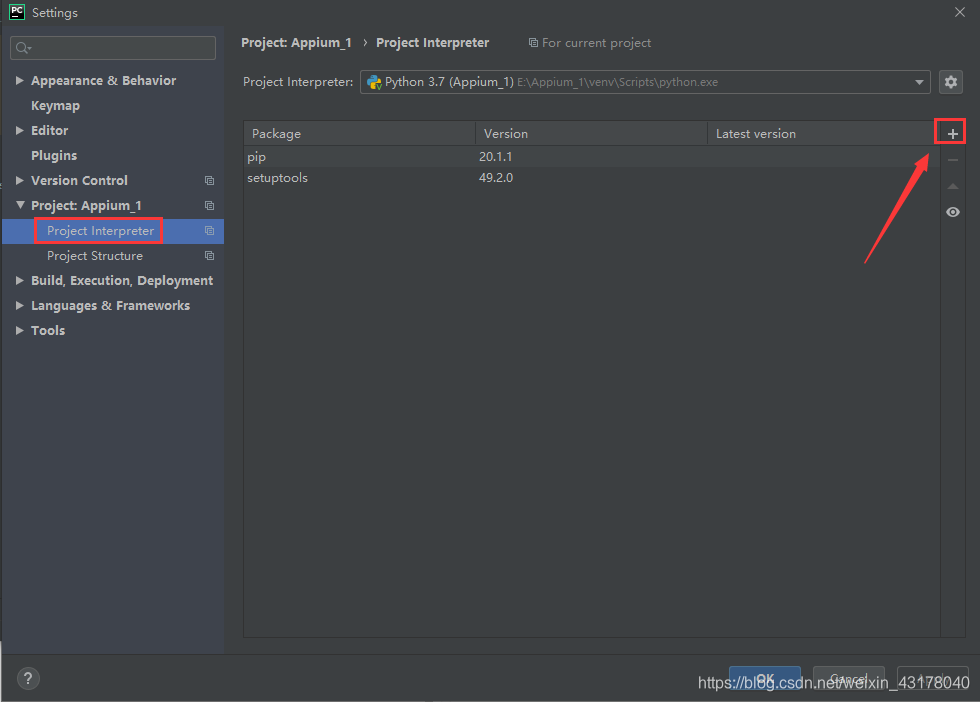Confirm changes with the OK button

(x=764, y=679)
